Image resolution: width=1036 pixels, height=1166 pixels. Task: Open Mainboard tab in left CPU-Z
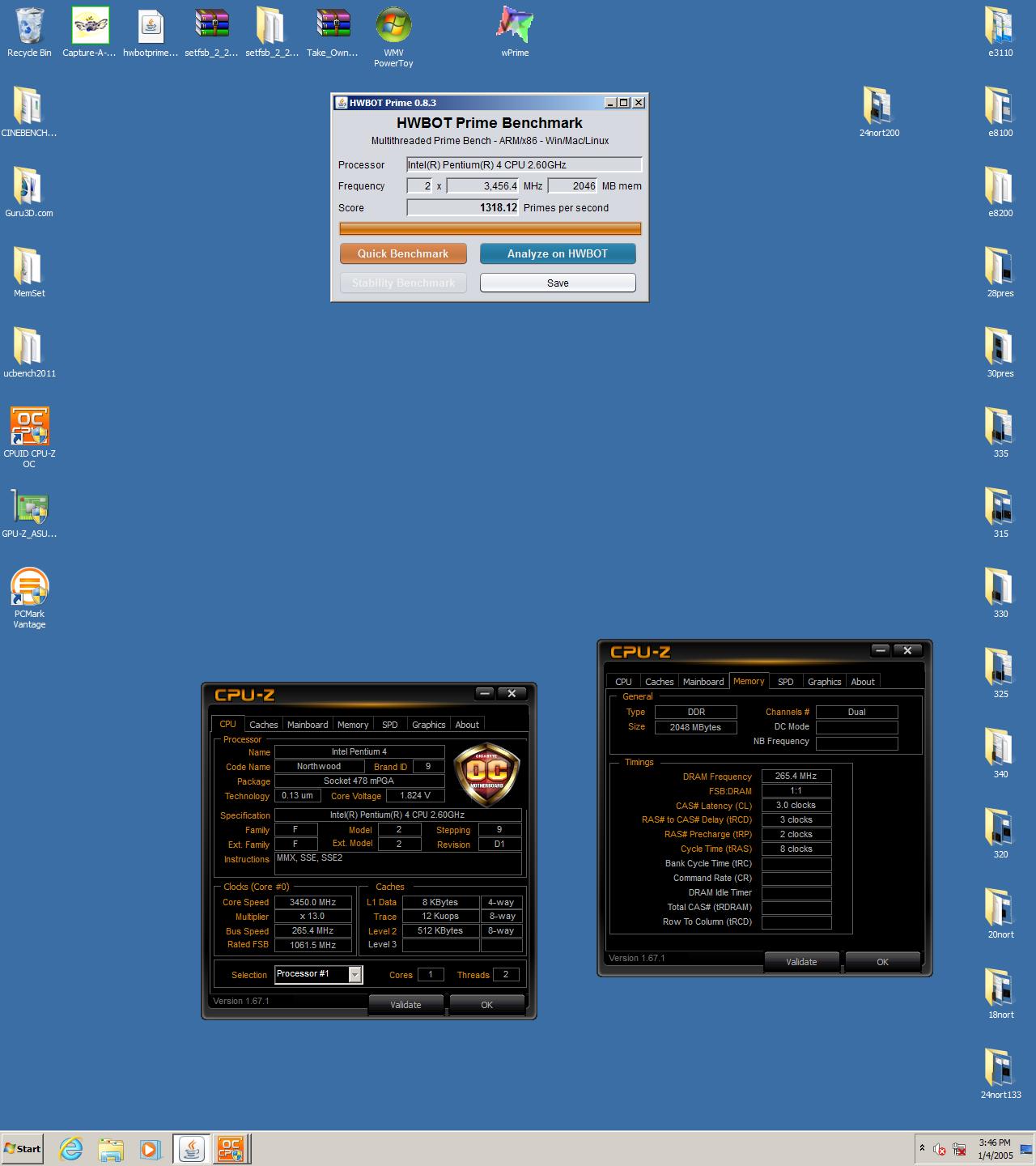point(308,725)
